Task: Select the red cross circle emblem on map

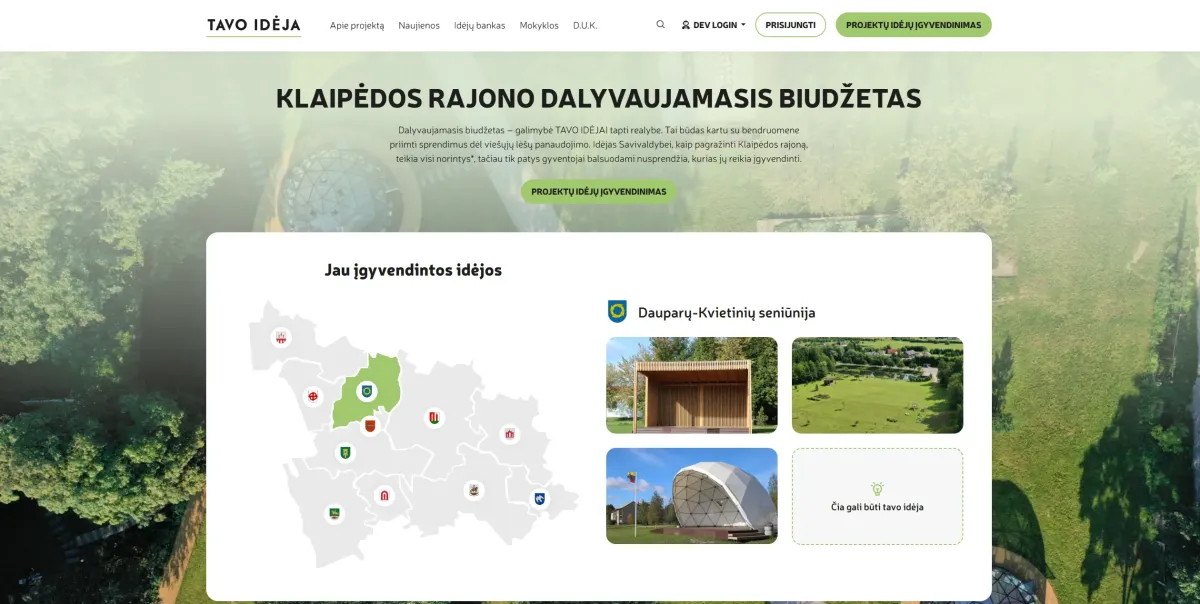Action: (313, 397)
